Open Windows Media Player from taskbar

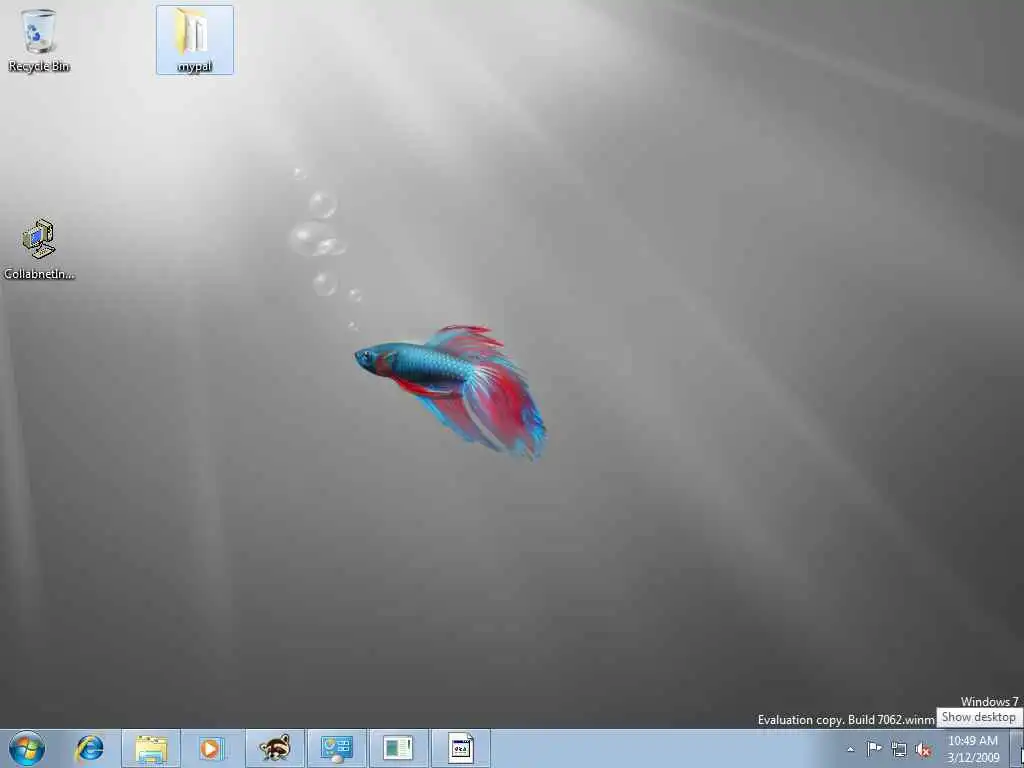212,748
